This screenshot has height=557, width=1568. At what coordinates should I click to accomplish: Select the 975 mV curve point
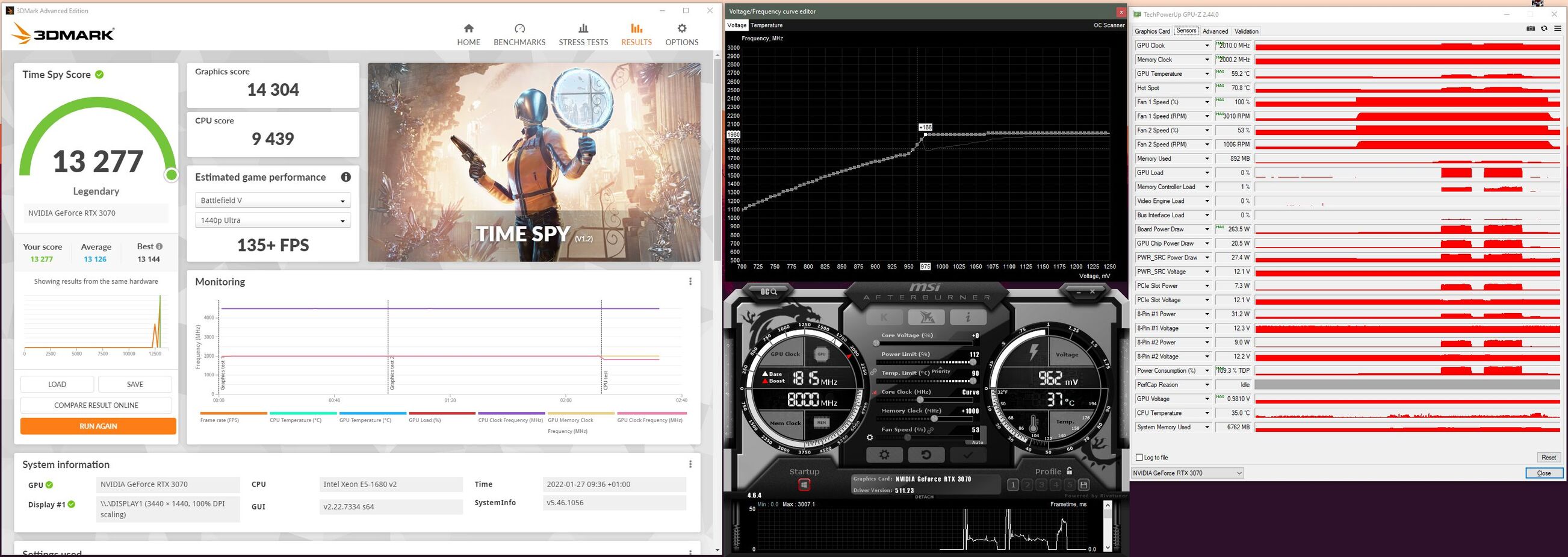pyautogui.click(x=925, y=134)
